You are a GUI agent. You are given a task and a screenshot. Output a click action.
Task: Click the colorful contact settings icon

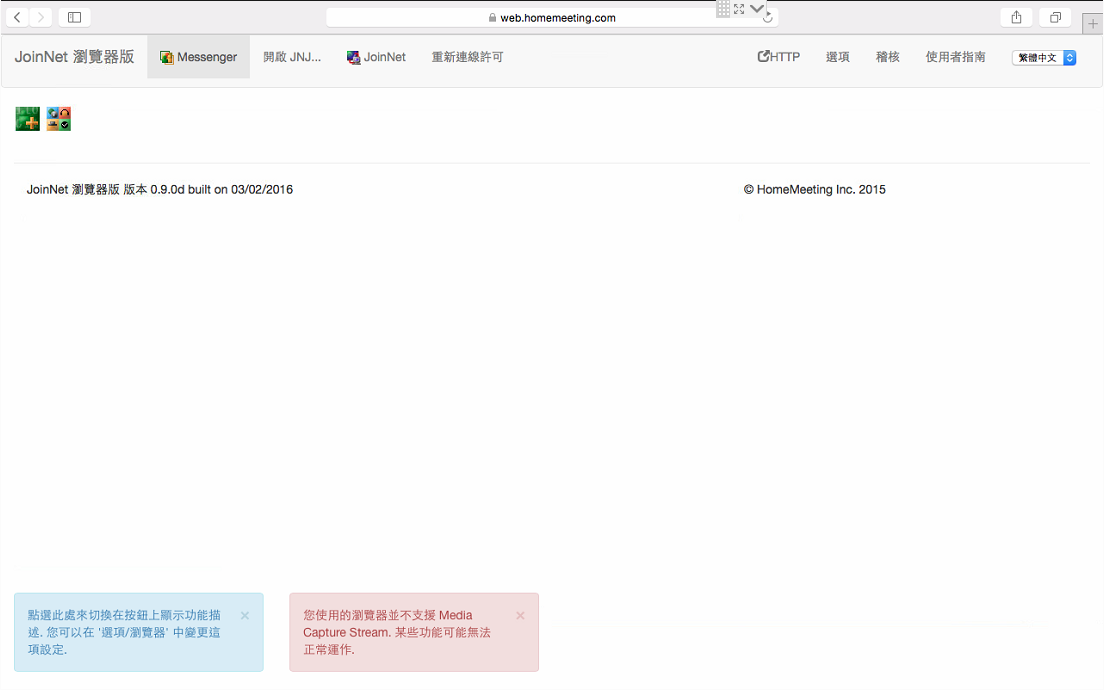point(58,119)
